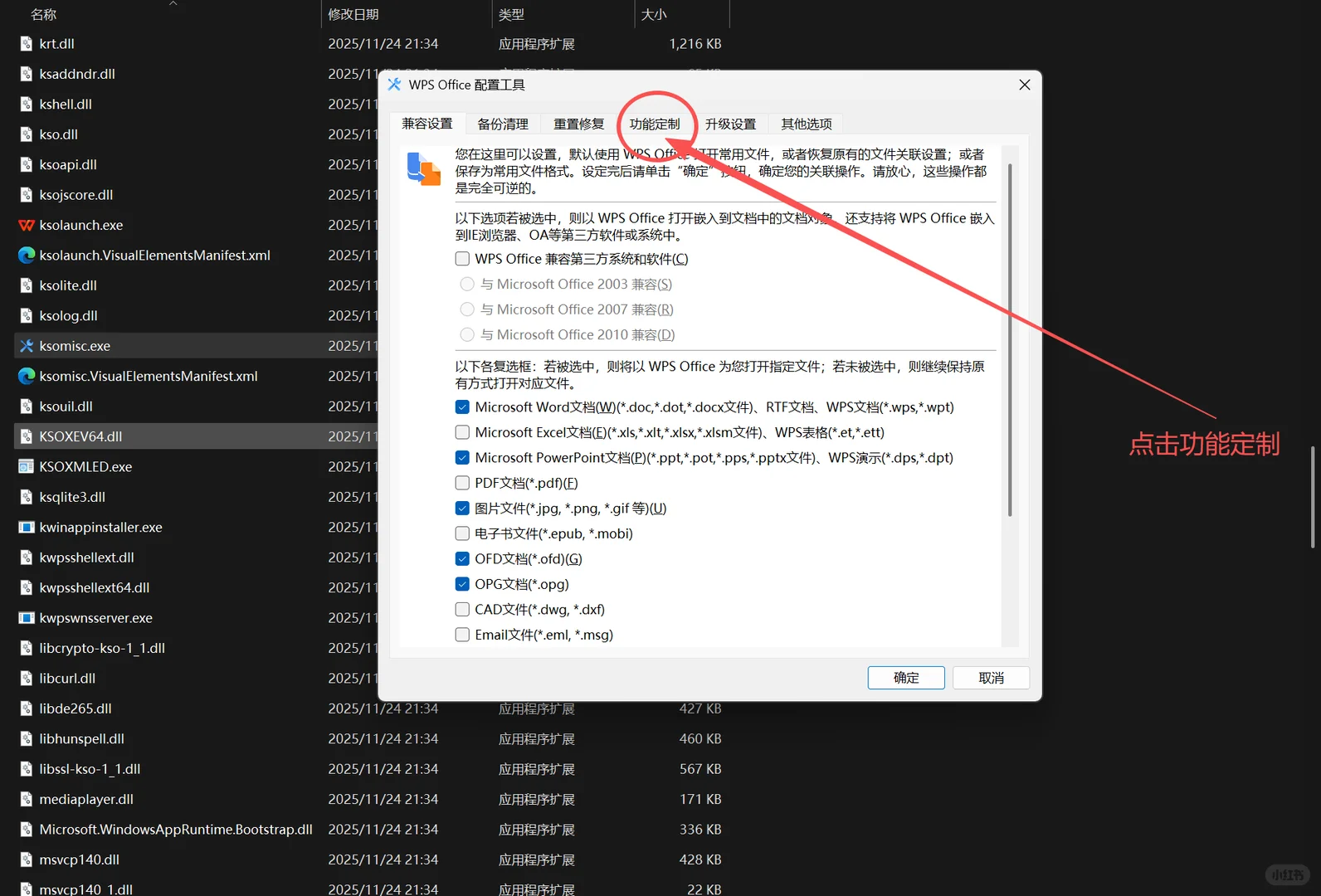Uncheck Microsoft PowerPoint文档 association checkbox

tap(462, 458)
